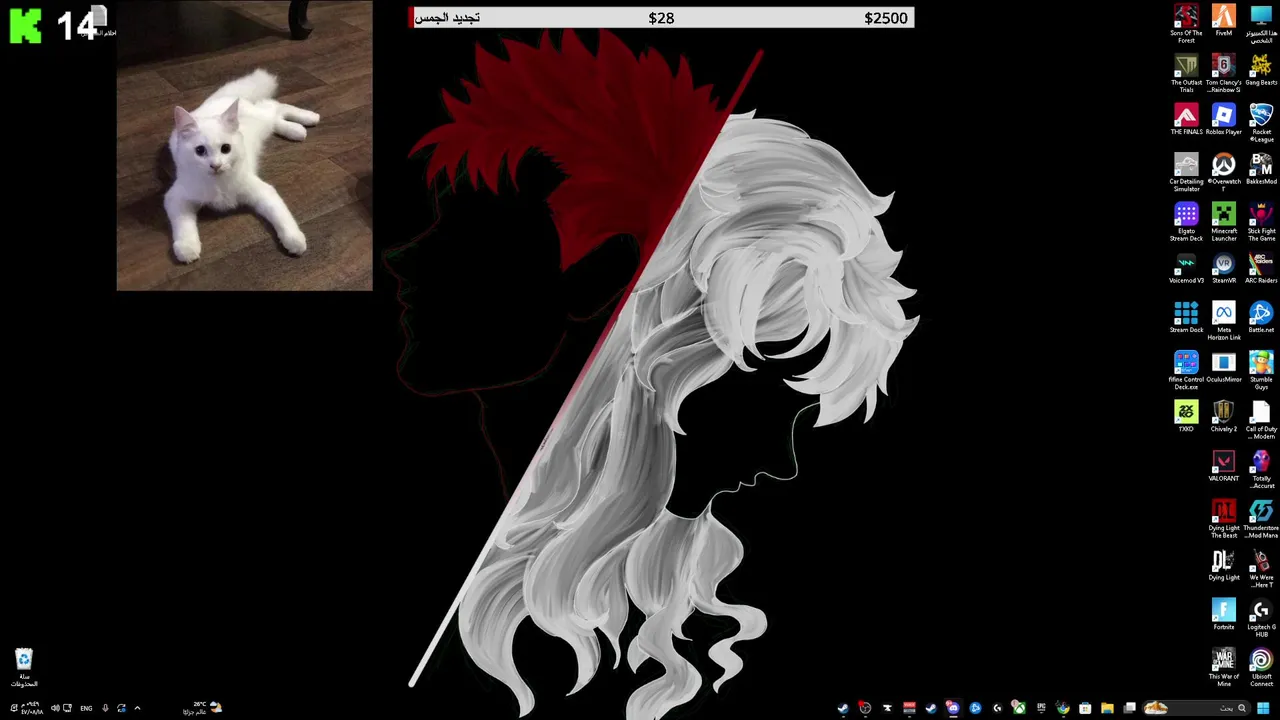This screenshot has height=720, width=1280.
Task: Open the weather widget showing 26°C
Action: click(203, 708)
